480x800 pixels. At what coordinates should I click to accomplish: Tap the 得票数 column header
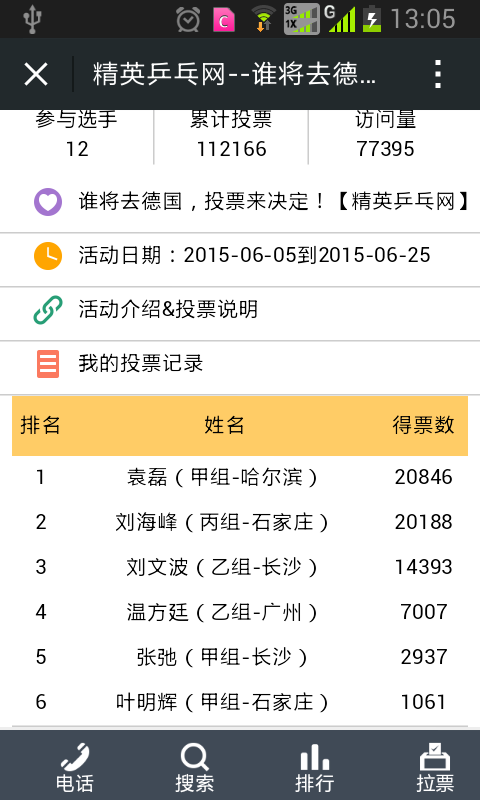(x=423, y=425)
